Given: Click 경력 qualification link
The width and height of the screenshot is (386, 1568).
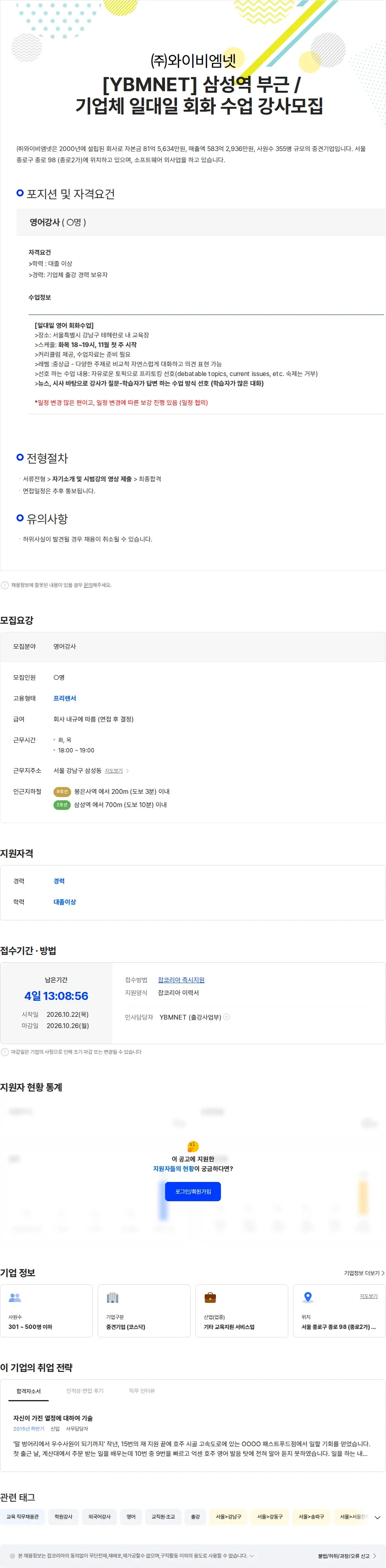Looking at the screenshot, I should pyautogui.click(x=59, y=881).
